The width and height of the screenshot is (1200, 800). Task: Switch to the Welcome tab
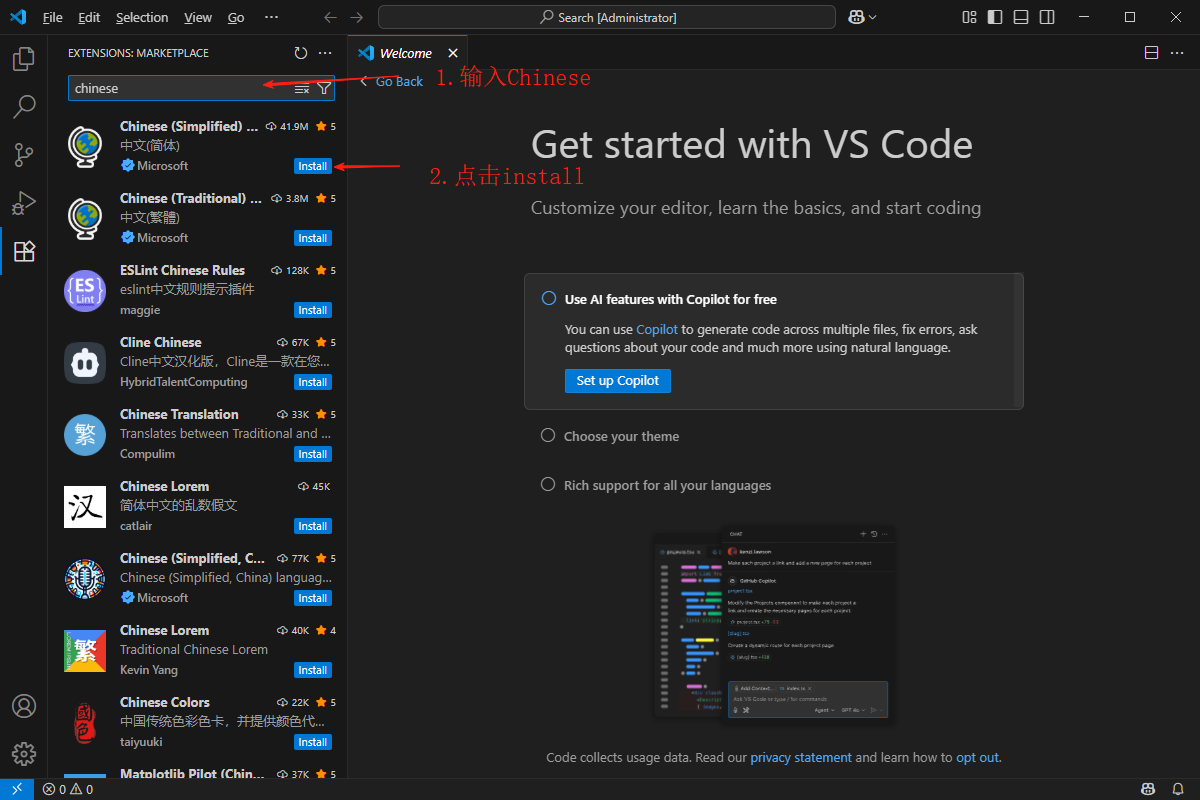(x=408, y=53)
